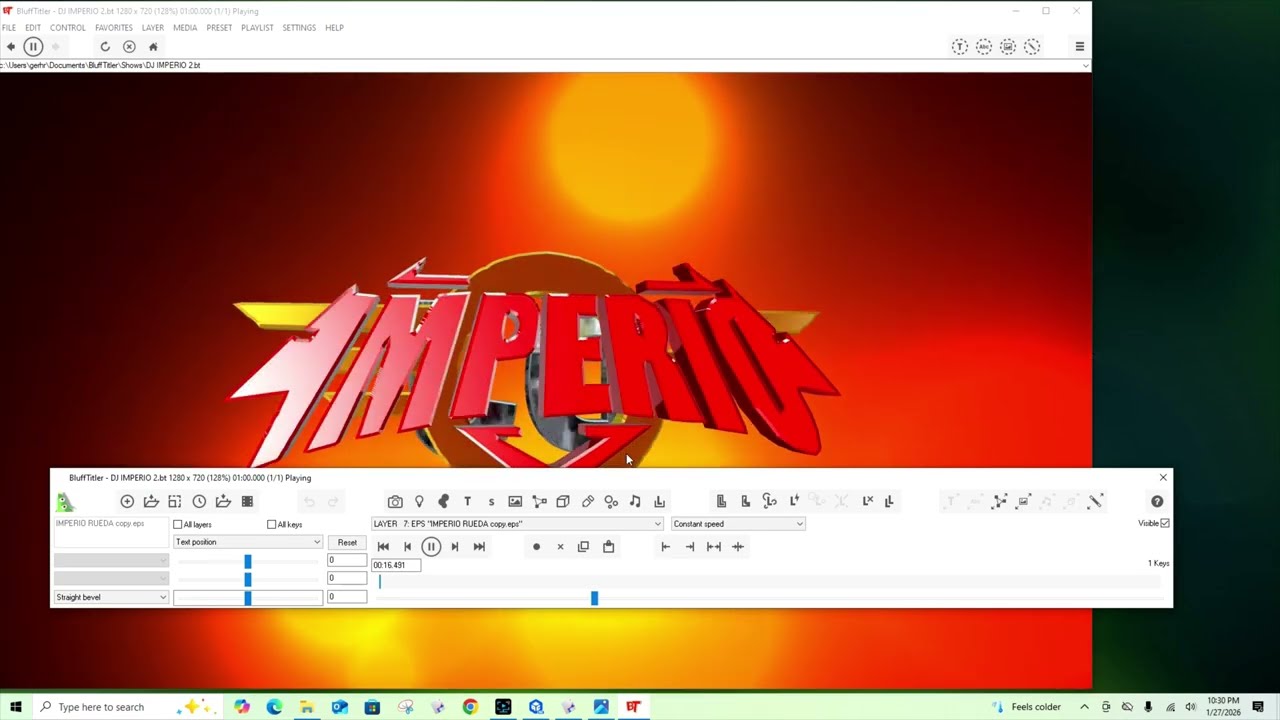Click the change vector sketch icon

click(999, 501)
